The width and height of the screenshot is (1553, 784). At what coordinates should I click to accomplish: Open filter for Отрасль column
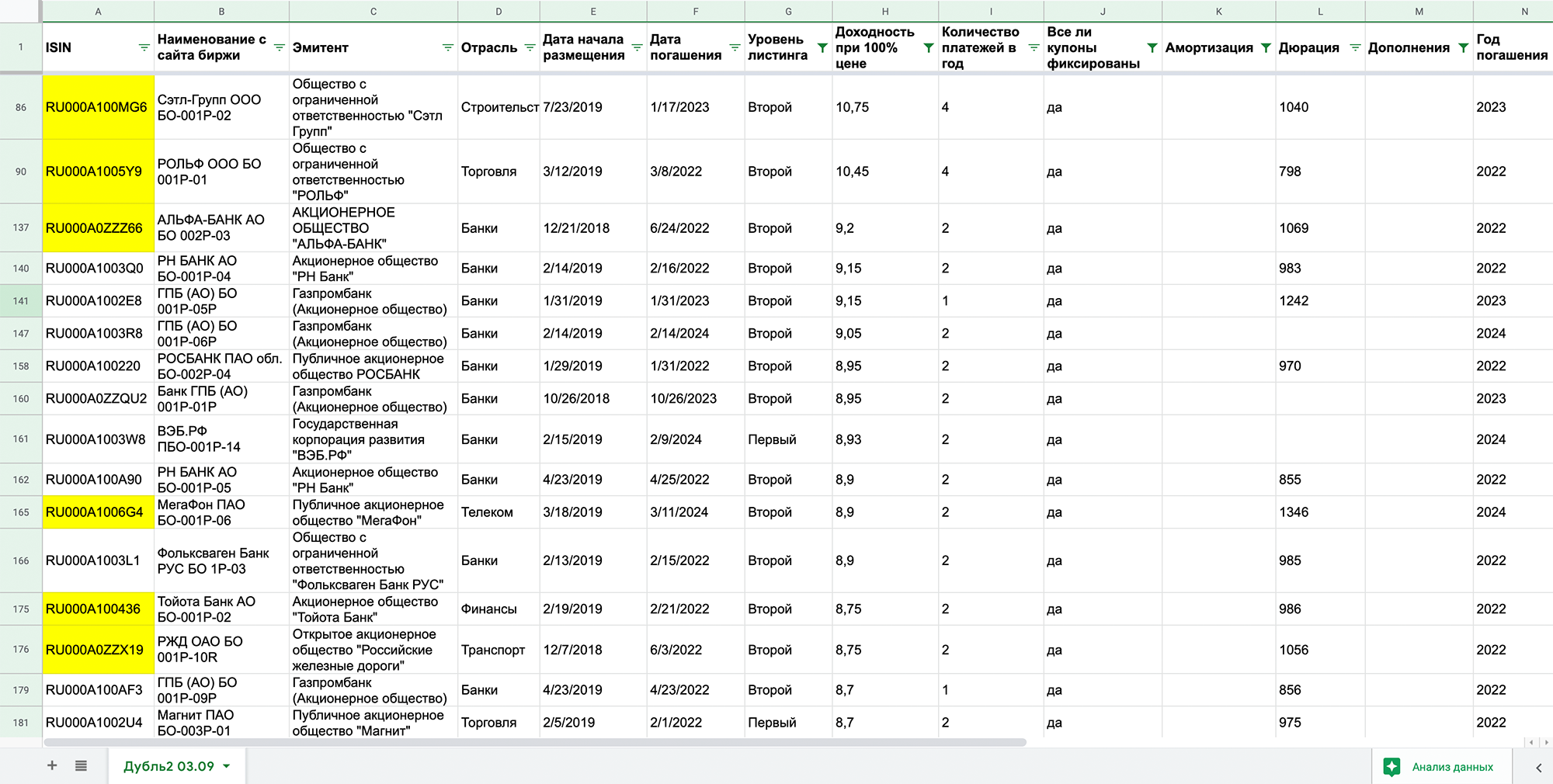tap(530, 47)
